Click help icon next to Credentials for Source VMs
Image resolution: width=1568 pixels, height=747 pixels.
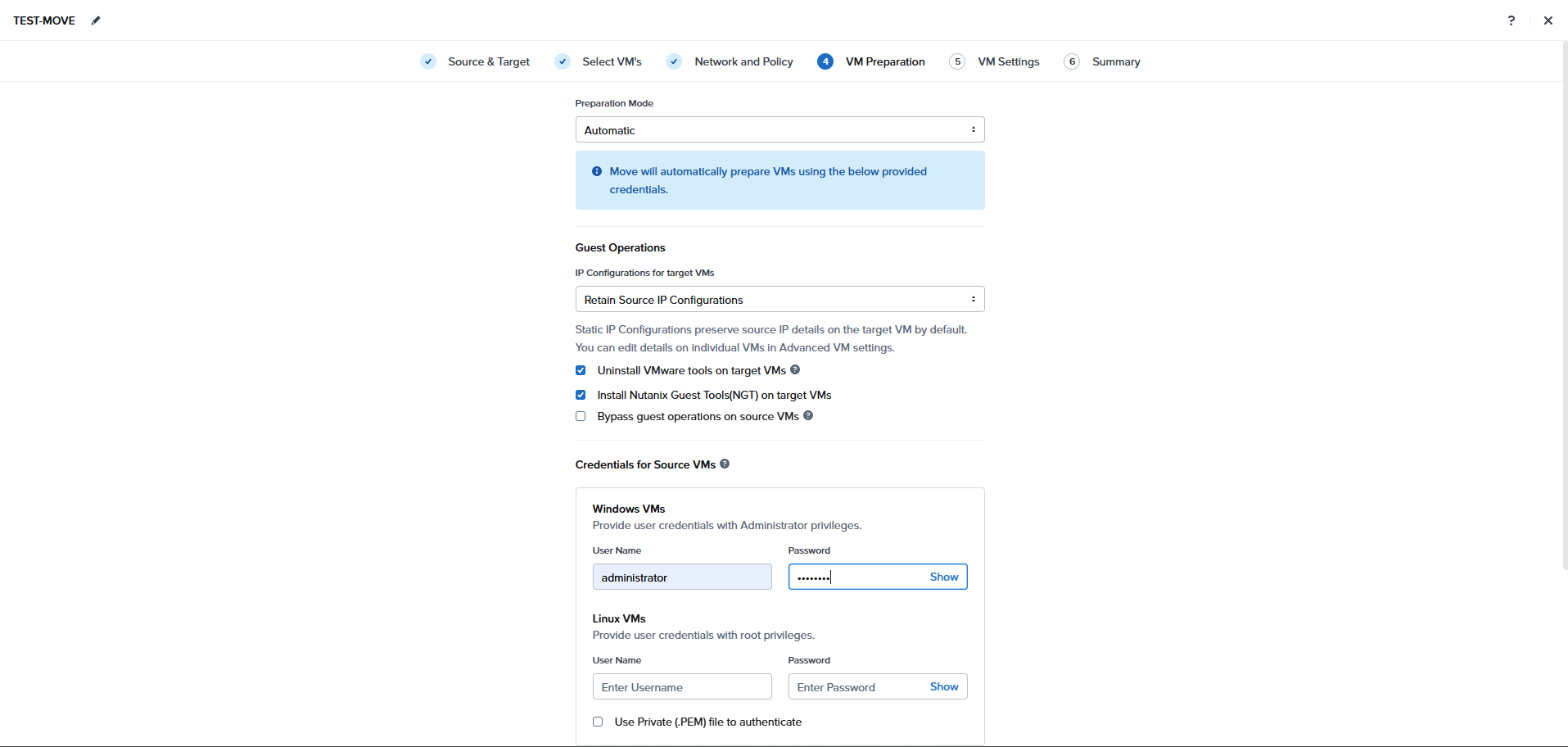point(725,464)
